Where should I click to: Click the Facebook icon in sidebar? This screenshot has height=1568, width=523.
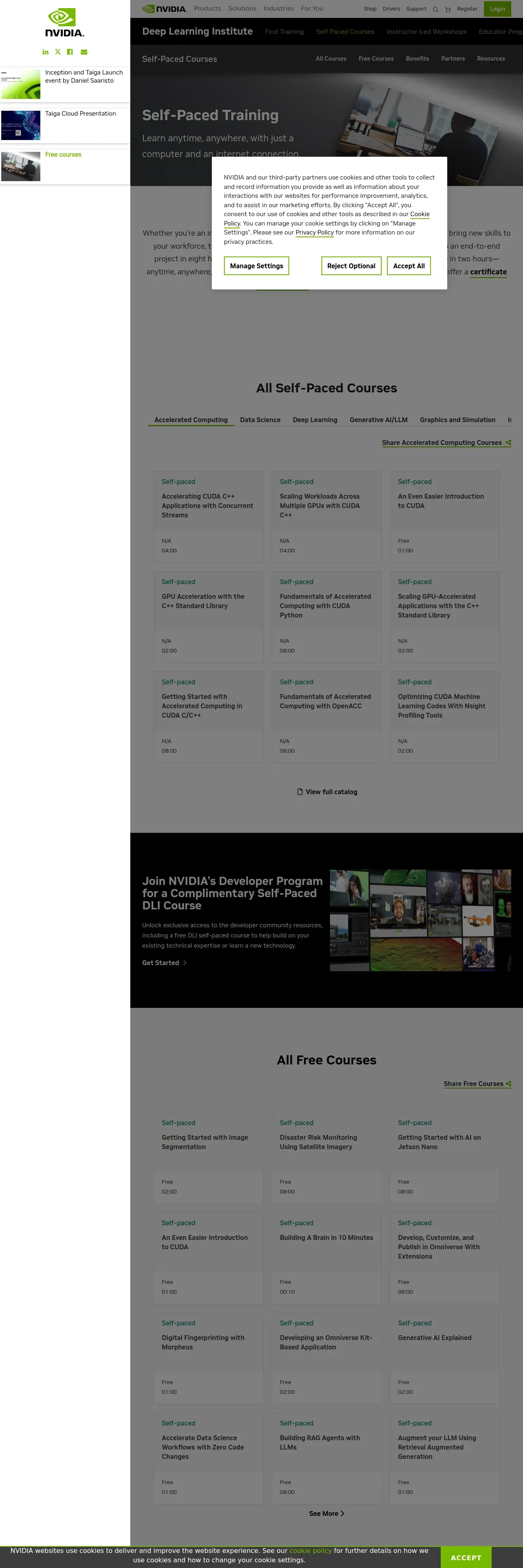(70, 52)
